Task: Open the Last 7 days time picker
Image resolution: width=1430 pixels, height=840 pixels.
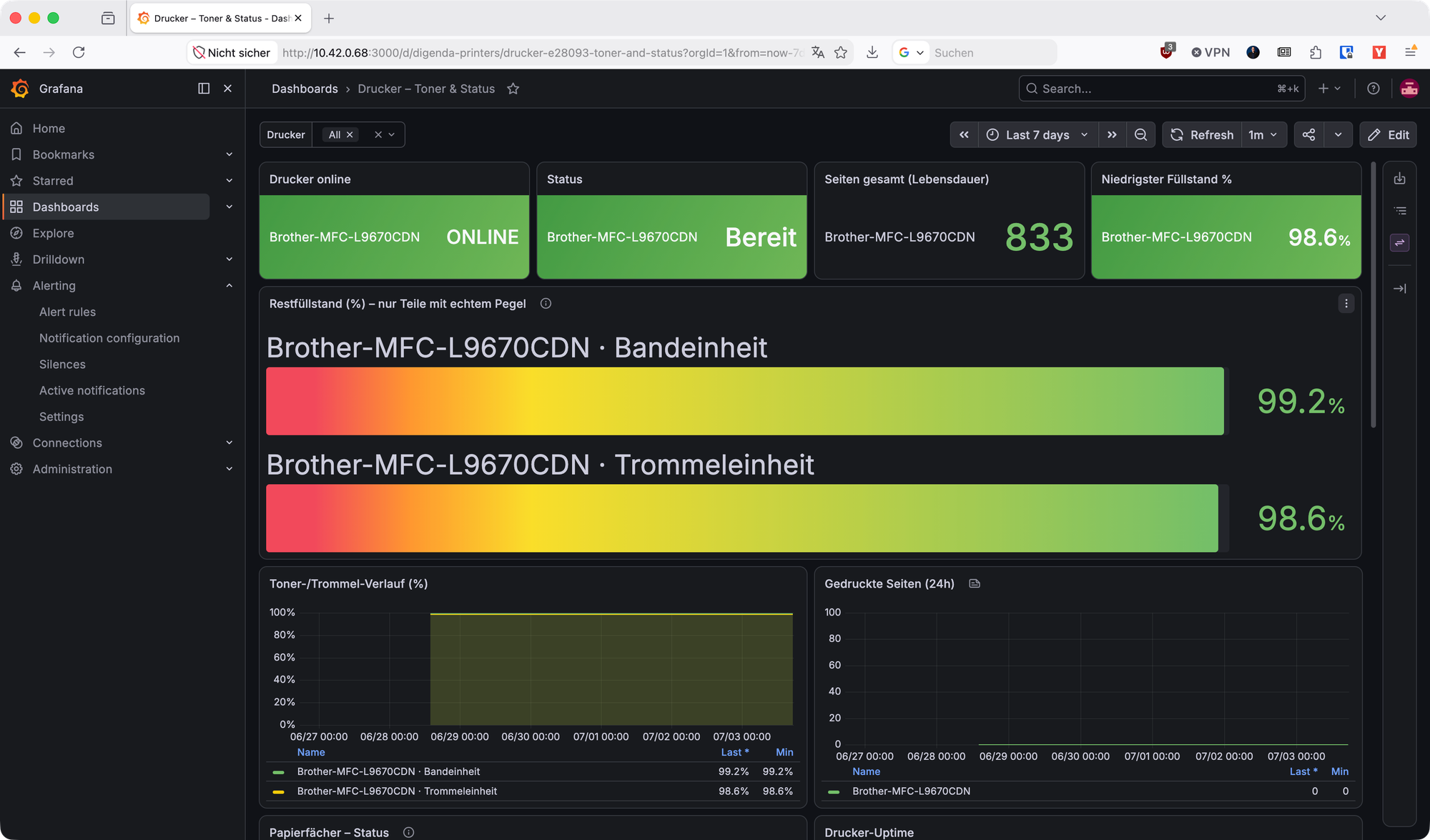Action: coord(1037,134)
